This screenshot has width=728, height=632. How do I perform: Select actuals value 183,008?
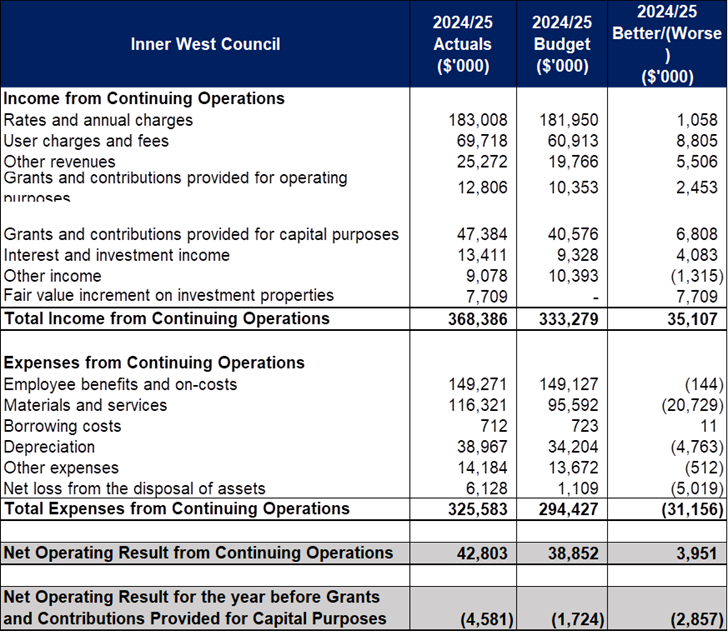(x=478, y=120)
